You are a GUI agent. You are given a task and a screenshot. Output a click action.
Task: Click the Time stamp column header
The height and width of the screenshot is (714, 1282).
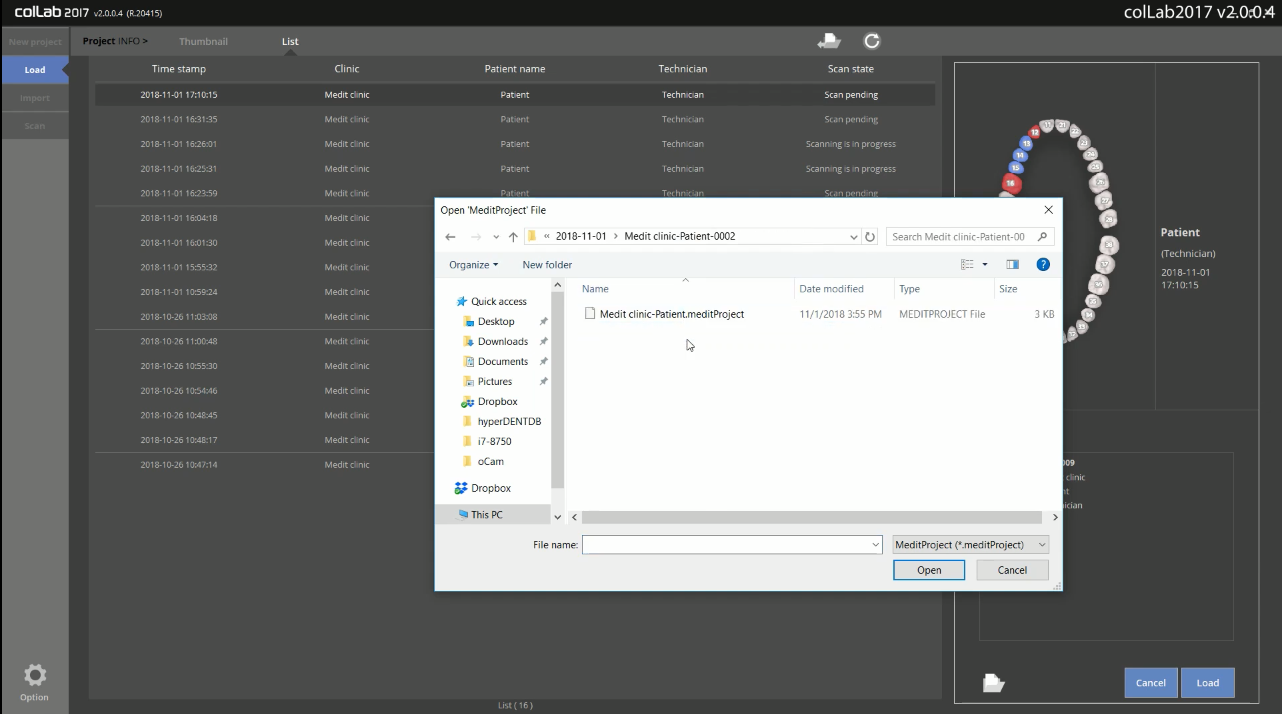[179, 69]
